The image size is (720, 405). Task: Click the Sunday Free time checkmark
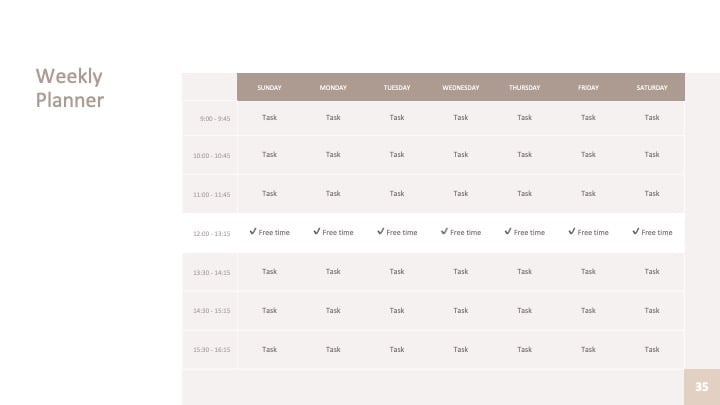(253, 231)
